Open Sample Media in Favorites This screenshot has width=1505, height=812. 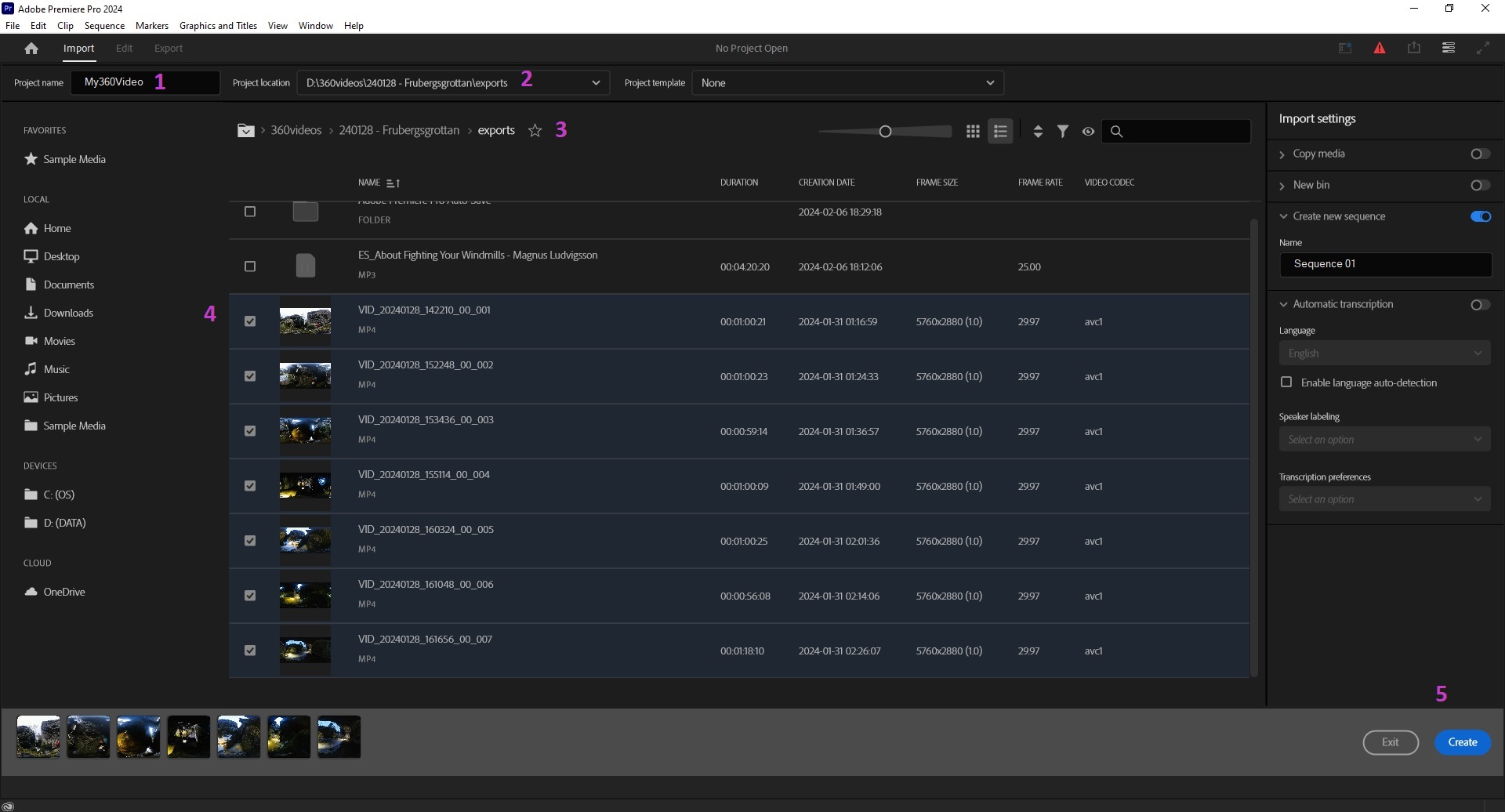tap(65, 159)
